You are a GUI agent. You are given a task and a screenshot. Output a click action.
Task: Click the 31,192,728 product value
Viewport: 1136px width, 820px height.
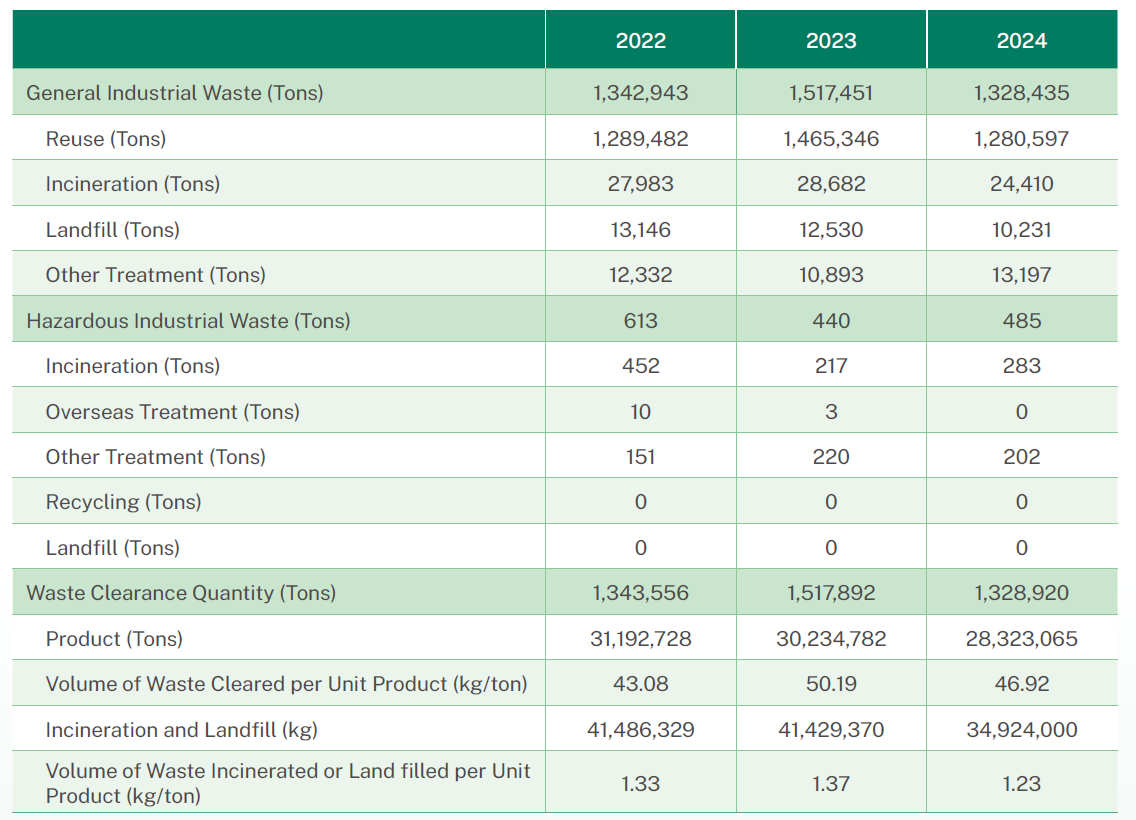pos(640,639)
